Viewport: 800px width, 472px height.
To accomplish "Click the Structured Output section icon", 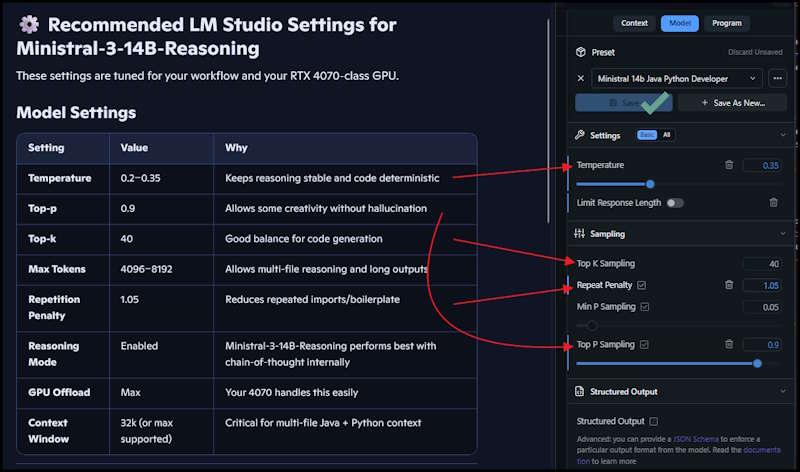I will click(x=580, y=391).
